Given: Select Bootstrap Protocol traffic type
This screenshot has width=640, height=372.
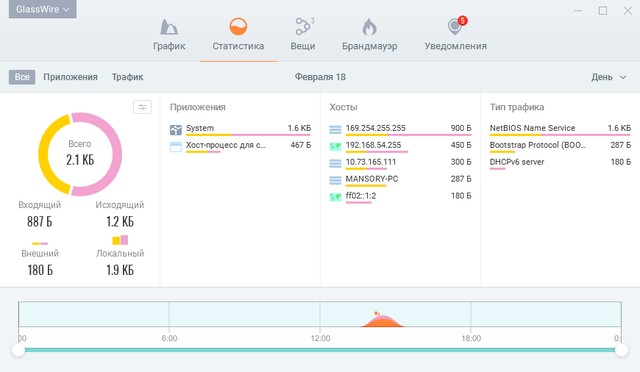Looking at the screenshot, I should coord(560,146).
